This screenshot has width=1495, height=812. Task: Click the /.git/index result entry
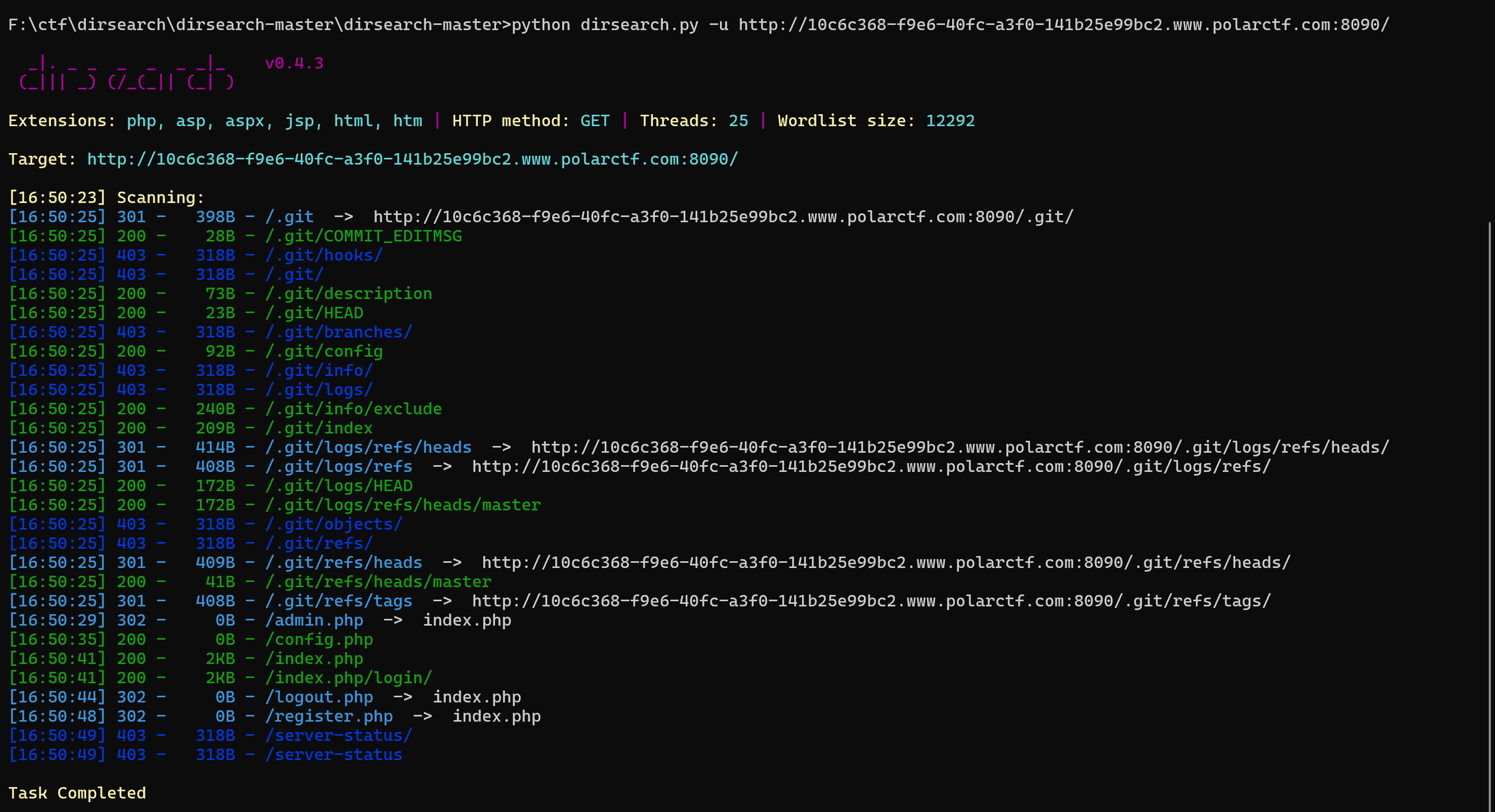[x=318, y=428]
